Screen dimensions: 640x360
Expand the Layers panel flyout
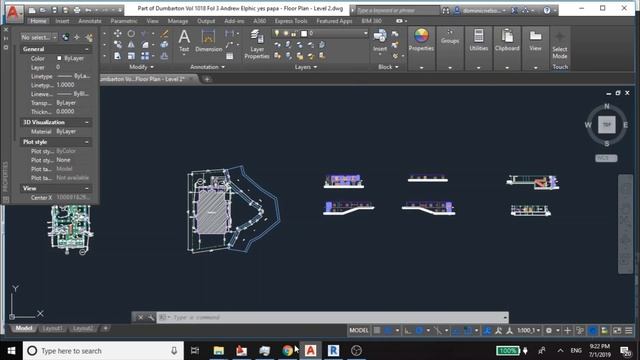click(306, 67)
